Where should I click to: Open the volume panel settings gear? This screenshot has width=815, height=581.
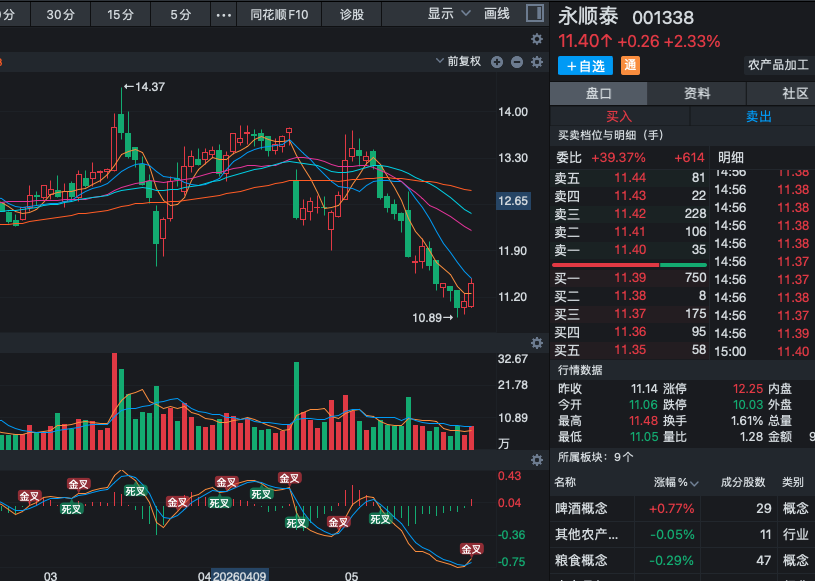[x=537, y=343]
